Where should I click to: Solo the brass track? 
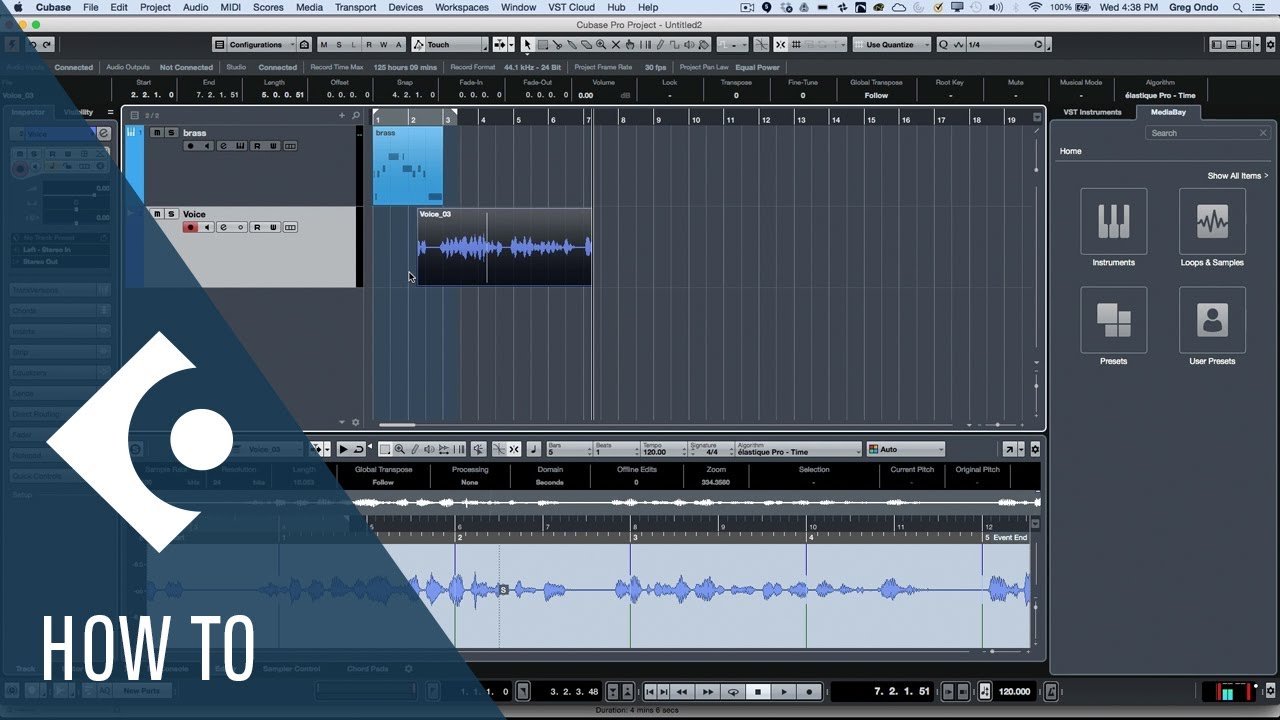point(171,132)
